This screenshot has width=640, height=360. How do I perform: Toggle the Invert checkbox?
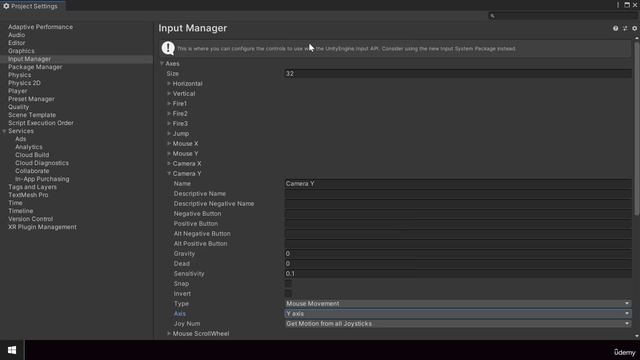click(288, 293)
